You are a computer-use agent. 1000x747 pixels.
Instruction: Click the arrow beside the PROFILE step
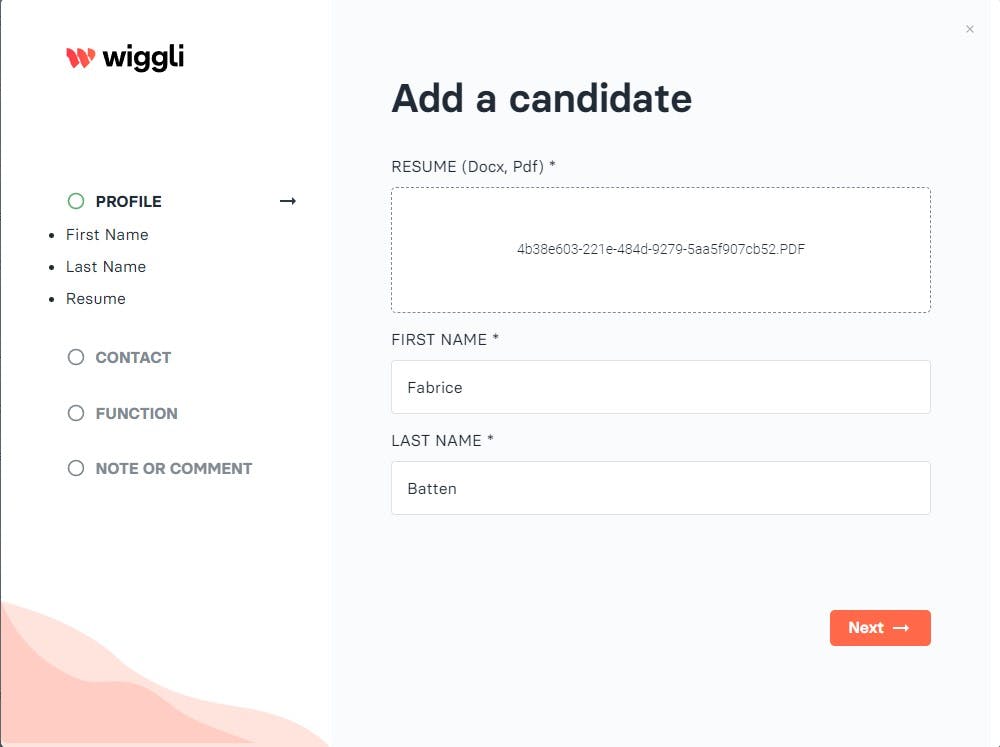[288, 201]
